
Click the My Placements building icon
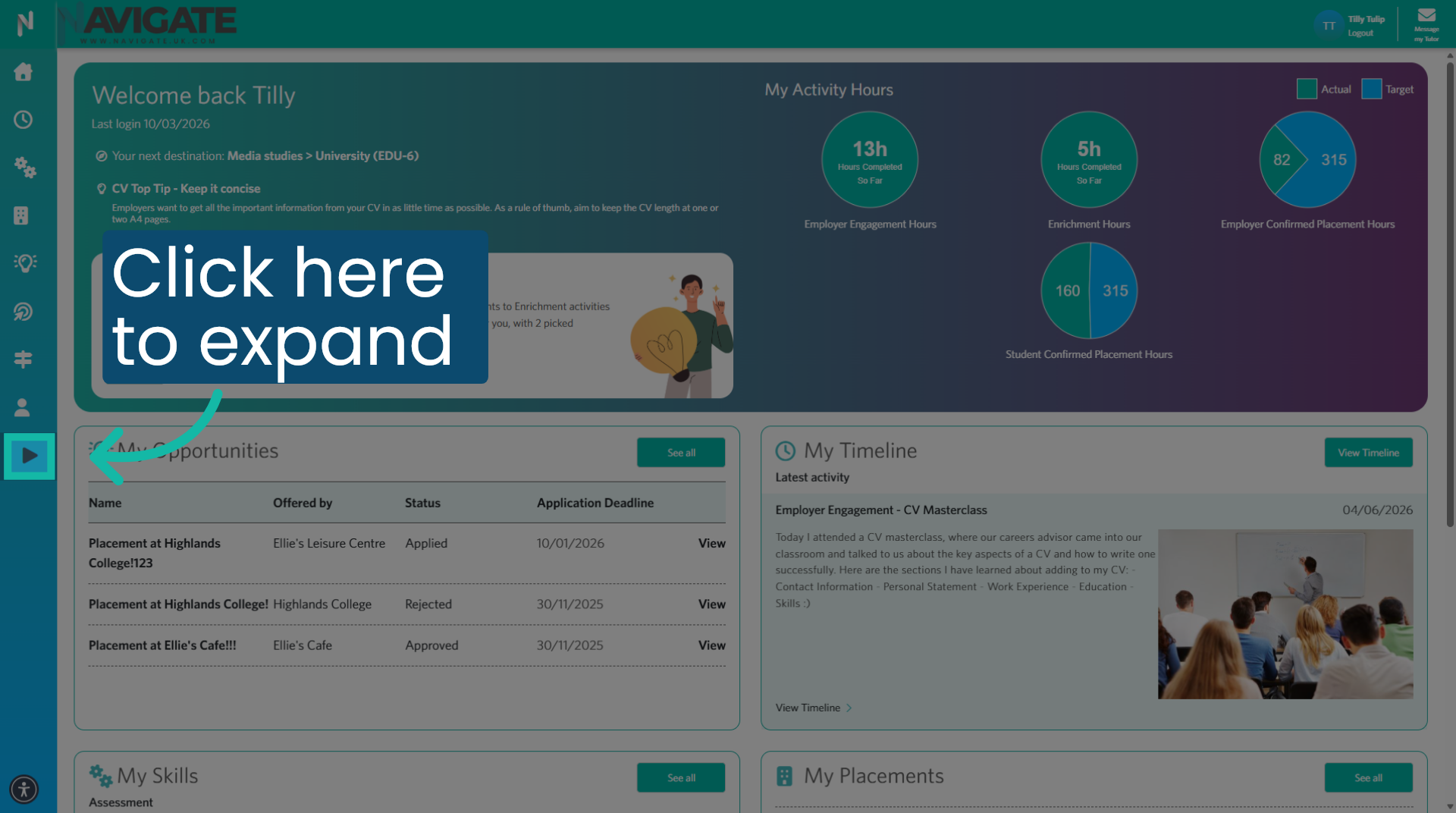785,777
